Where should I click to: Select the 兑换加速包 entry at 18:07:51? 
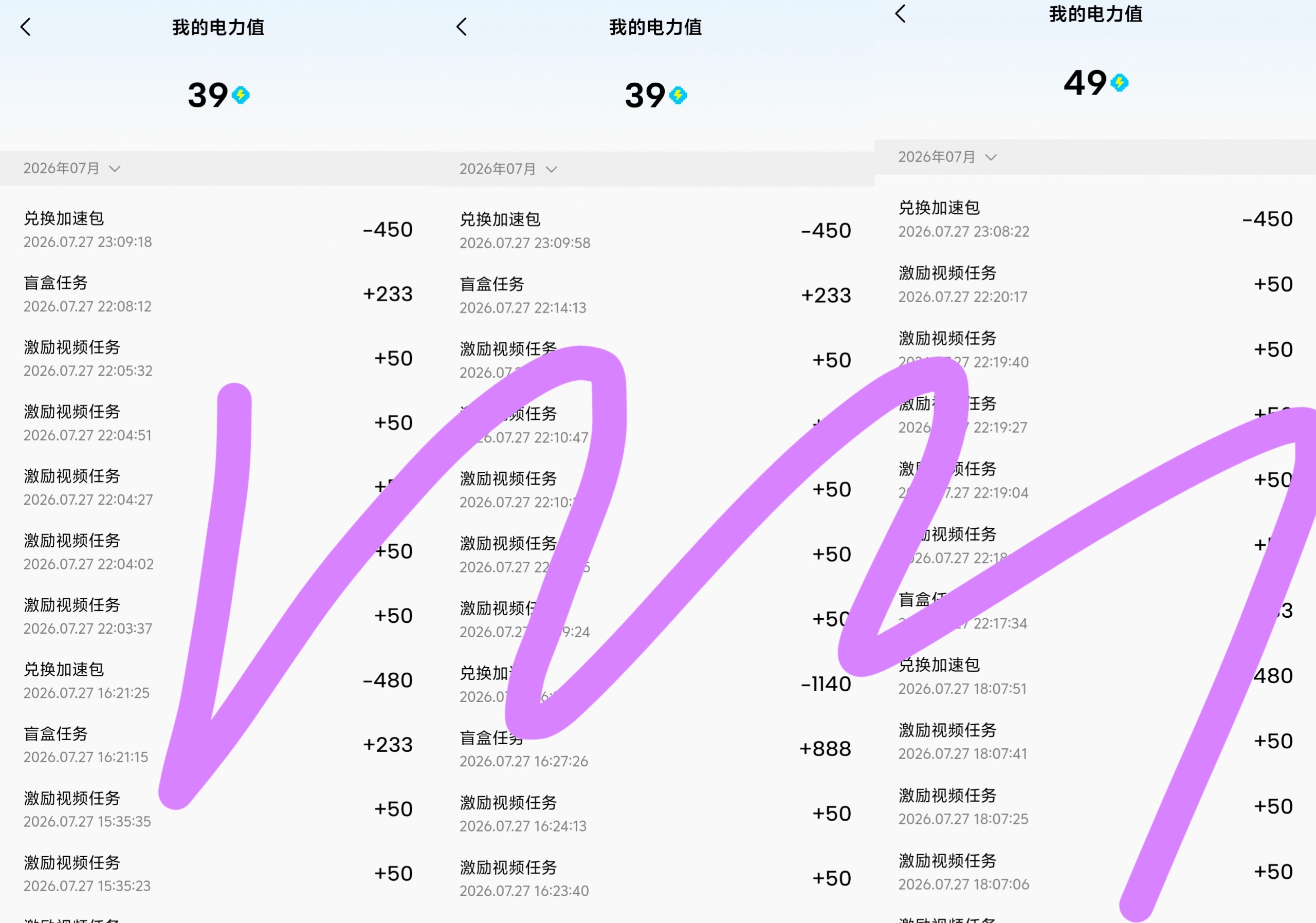coord(1095,676)
